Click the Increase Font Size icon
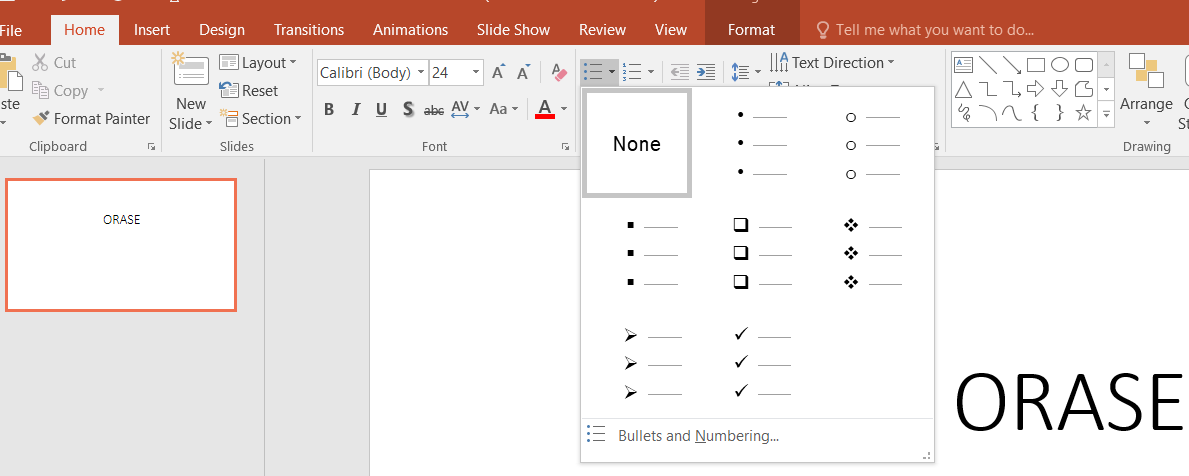This screenshot has height=476, width=1189. coord(498,73)
